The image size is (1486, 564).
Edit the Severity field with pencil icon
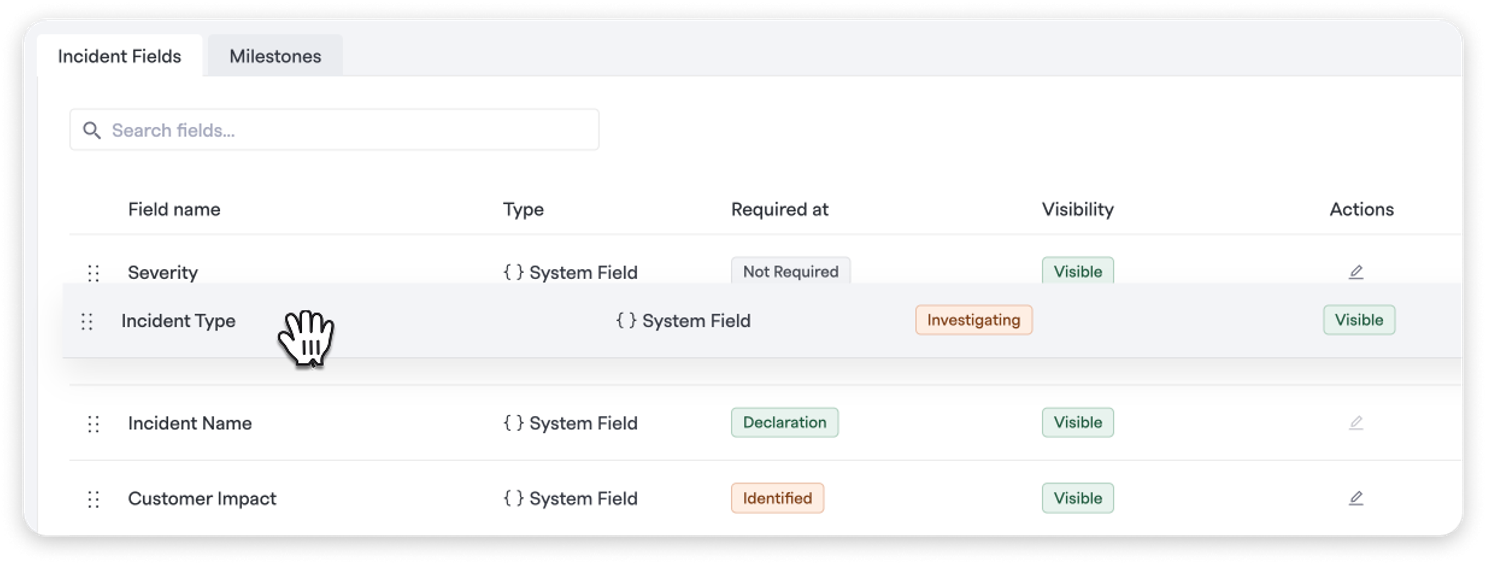(1356, 272)
